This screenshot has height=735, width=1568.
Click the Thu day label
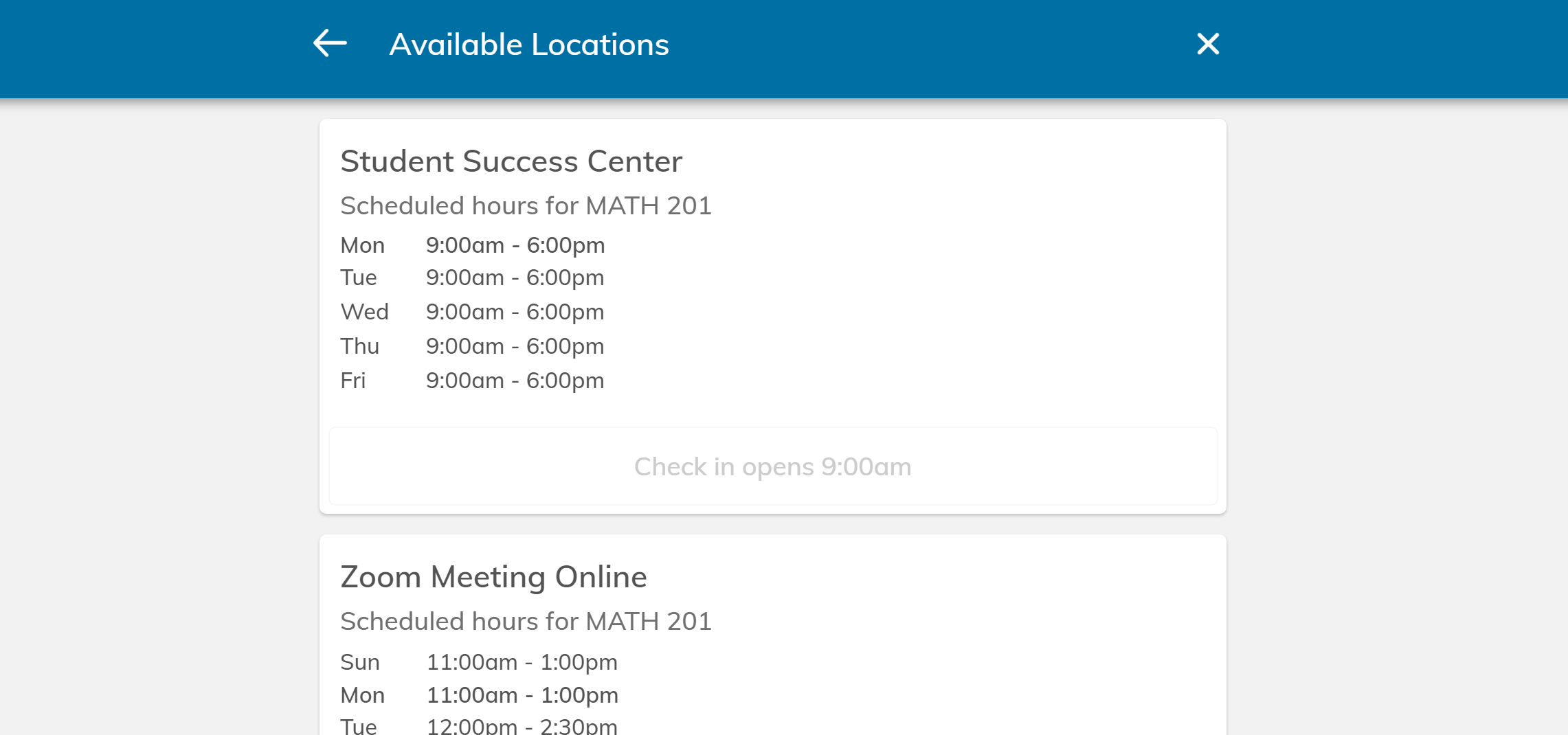pyautogui.click(x=359, y=346)
